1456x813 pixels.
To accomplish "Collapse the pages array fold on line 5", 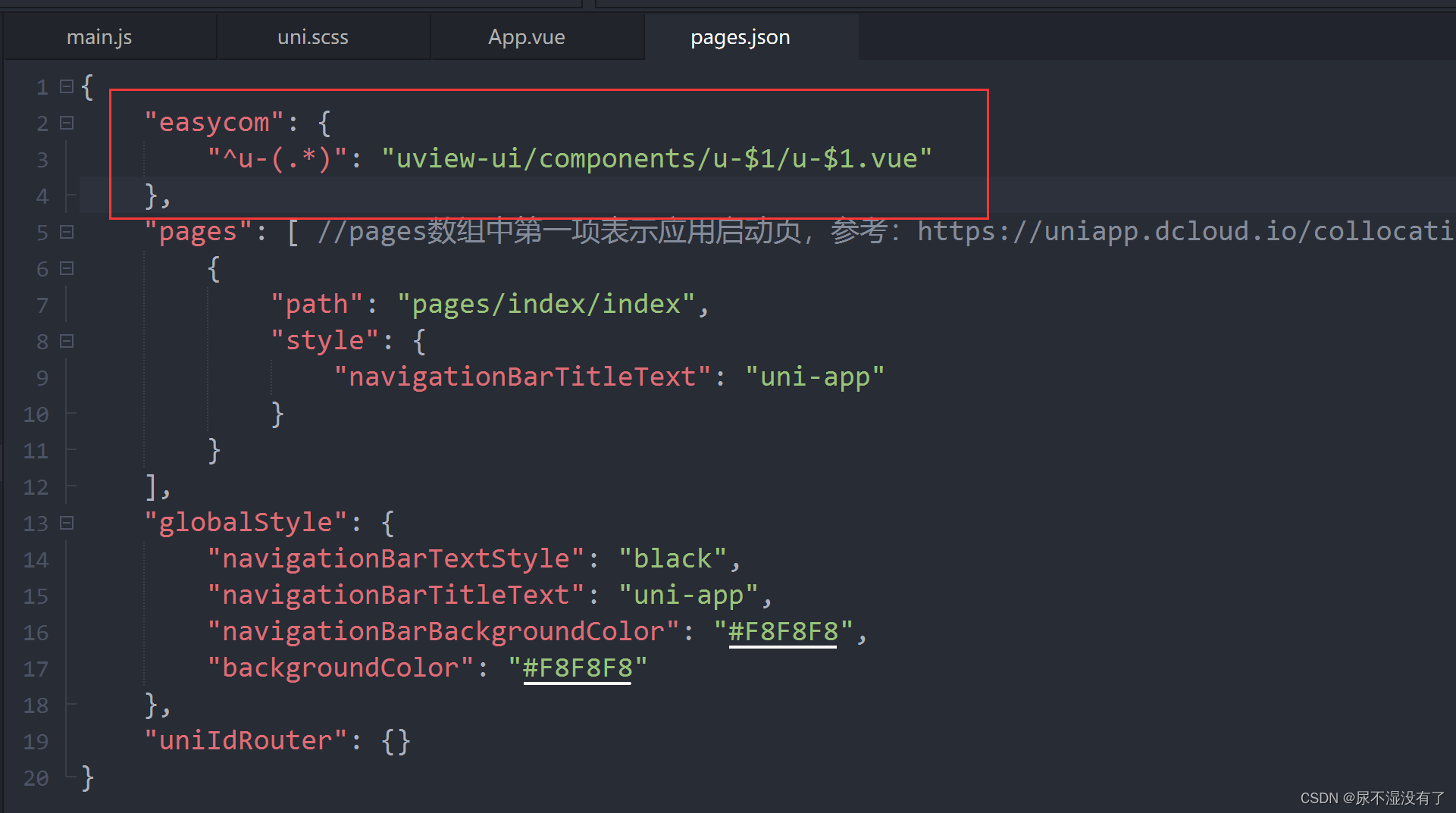I will (67, 232).
